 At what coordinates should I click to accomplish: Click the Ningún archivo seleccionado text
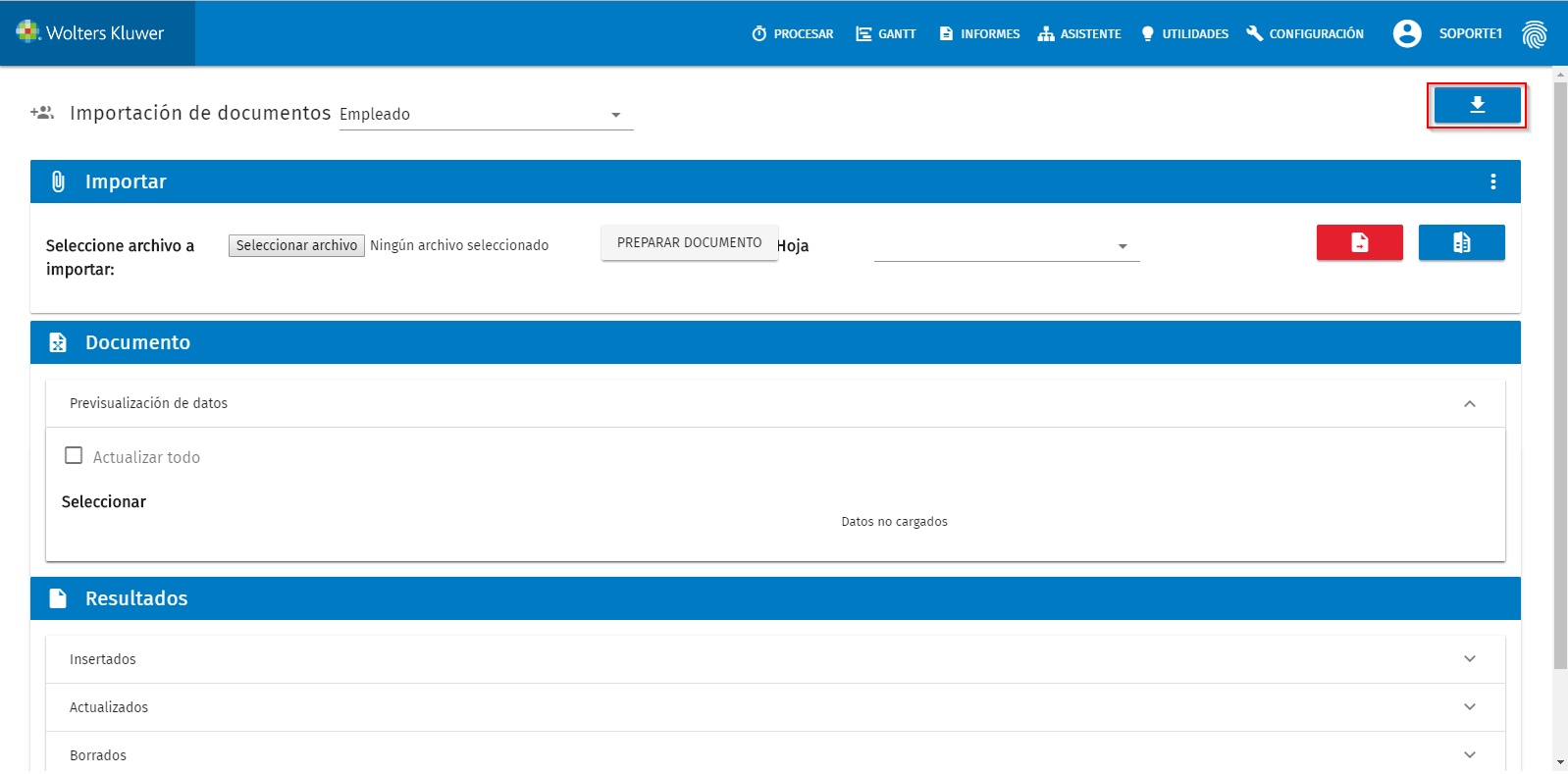coord(459,245)
